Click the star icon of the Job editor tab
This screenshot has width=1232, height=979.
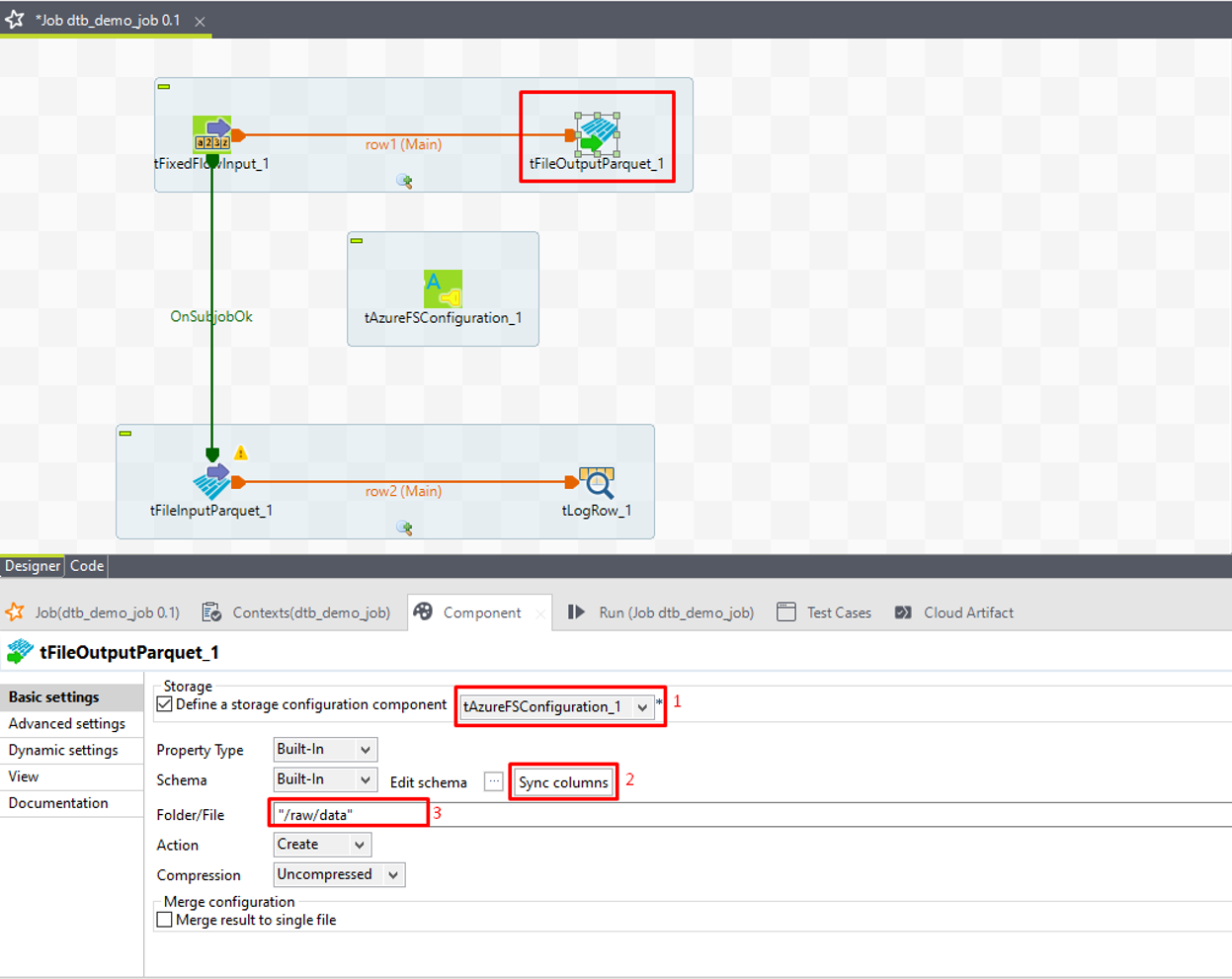coord(14,19)
